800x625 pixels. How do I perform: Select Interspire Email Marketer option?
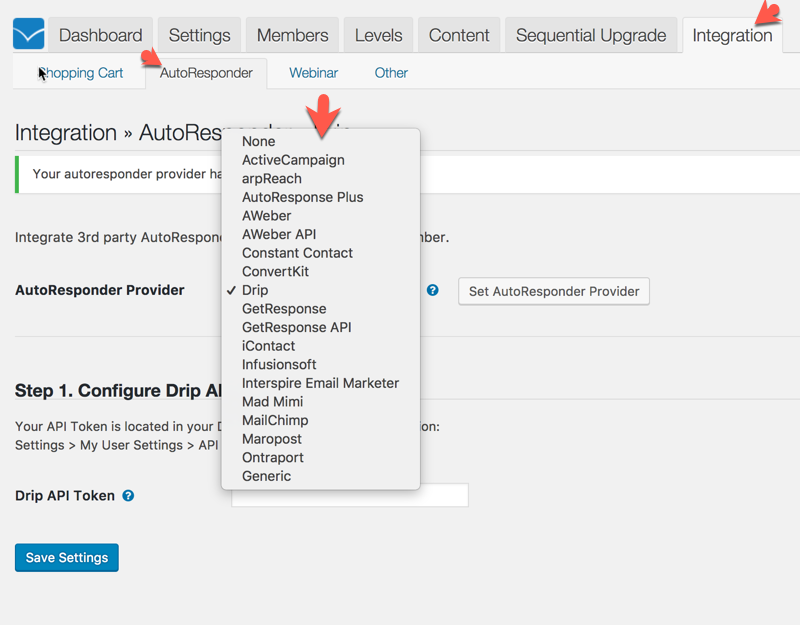(320, 383)
